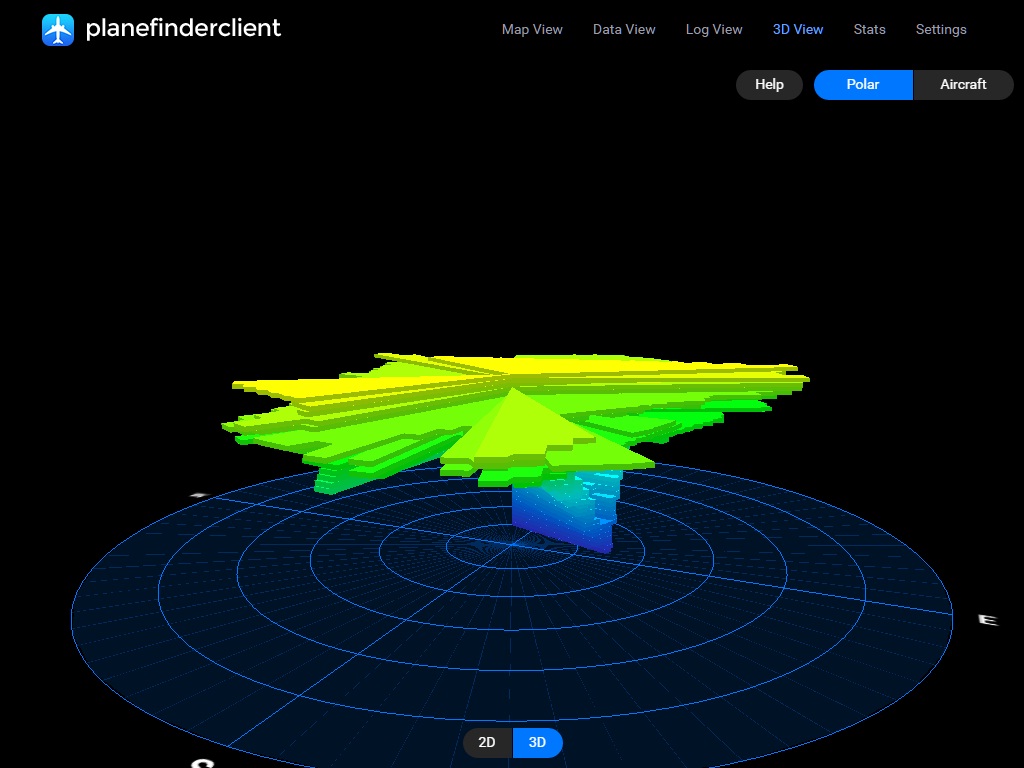Open the Stats page
The width and height of the screenshot is (1024, 768).
pos(869,29)
